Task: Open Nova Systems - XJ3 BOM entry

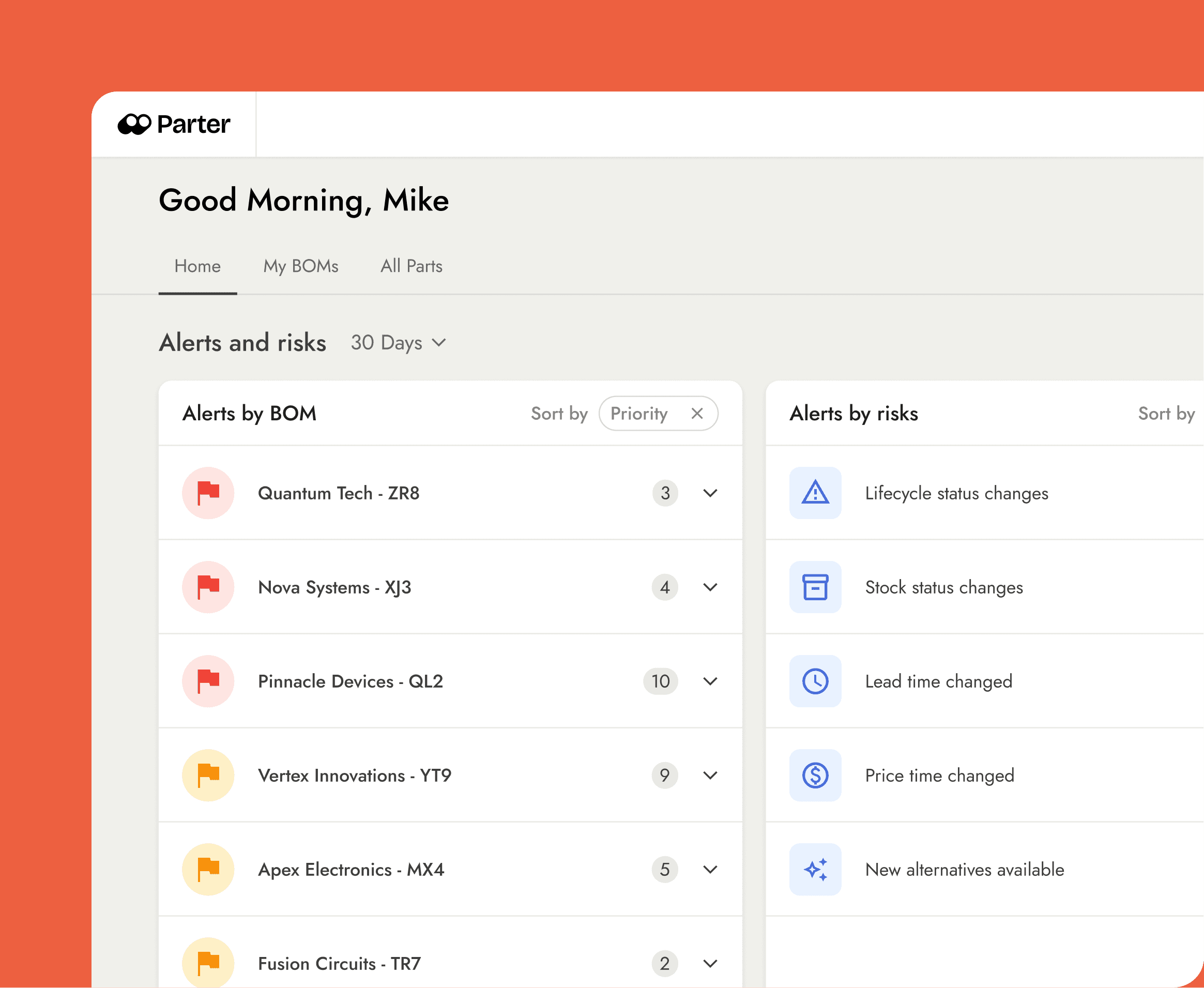Action: (x=334, y=587)
